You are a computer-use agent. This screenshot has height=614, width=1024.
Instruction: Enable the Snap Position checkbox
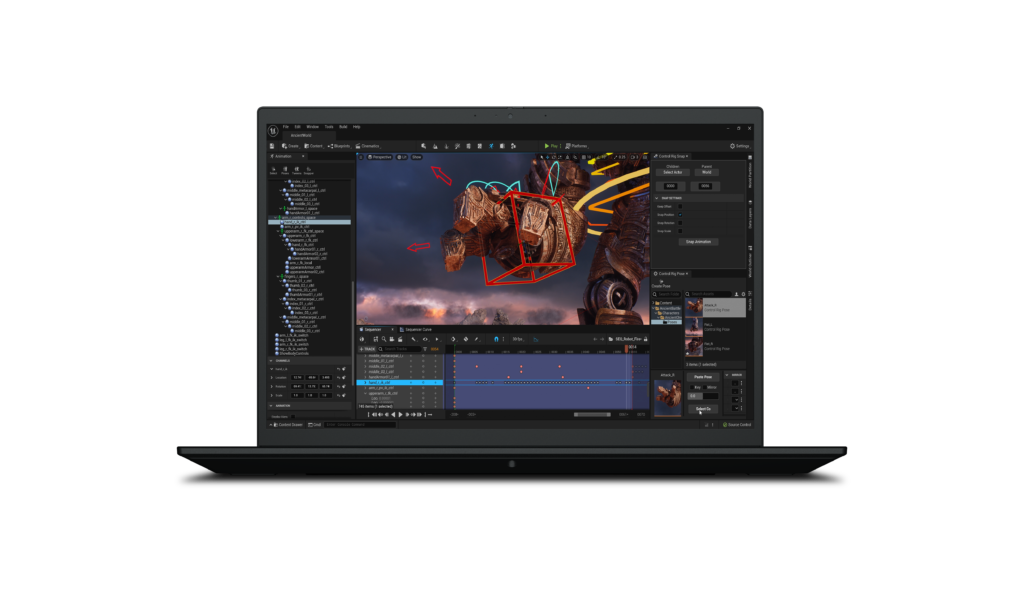point(681,215)
